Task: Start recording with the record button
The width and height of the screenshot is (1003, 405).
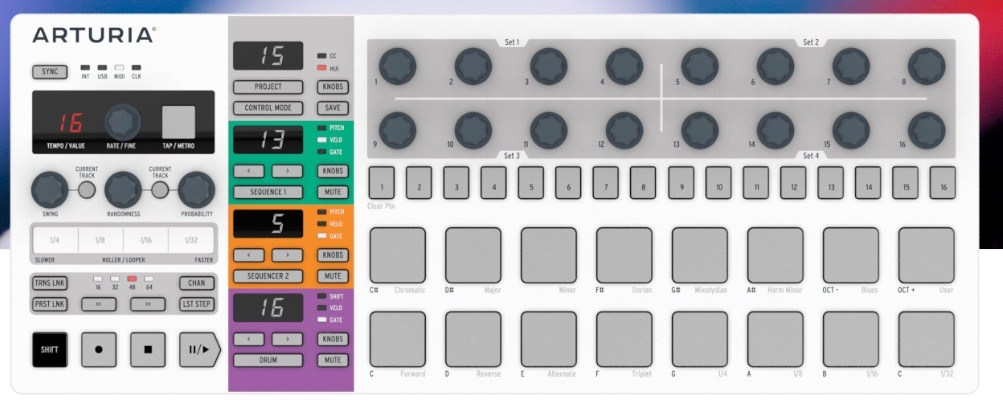Action: (99, 350)
